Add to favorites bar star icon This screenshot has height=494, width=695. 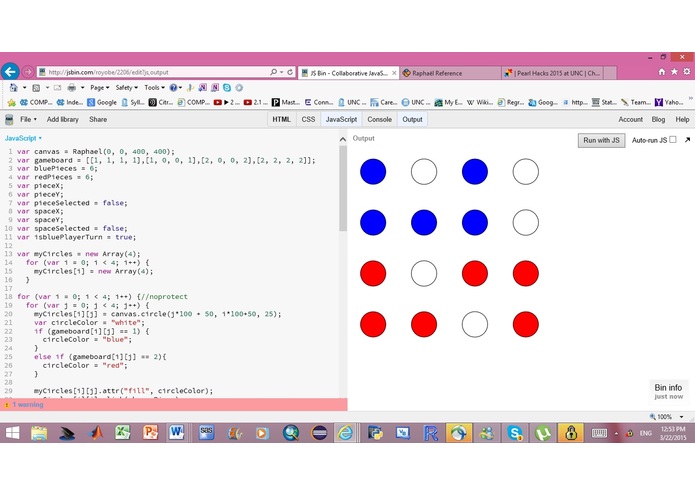pos(12,102)
